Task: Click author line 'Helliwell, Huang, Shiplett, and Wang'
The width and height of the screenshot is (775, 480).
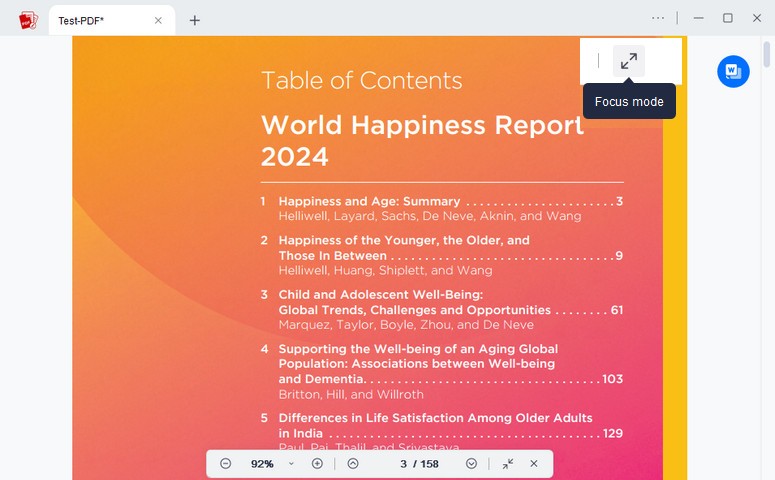Action: click(386, 270)
